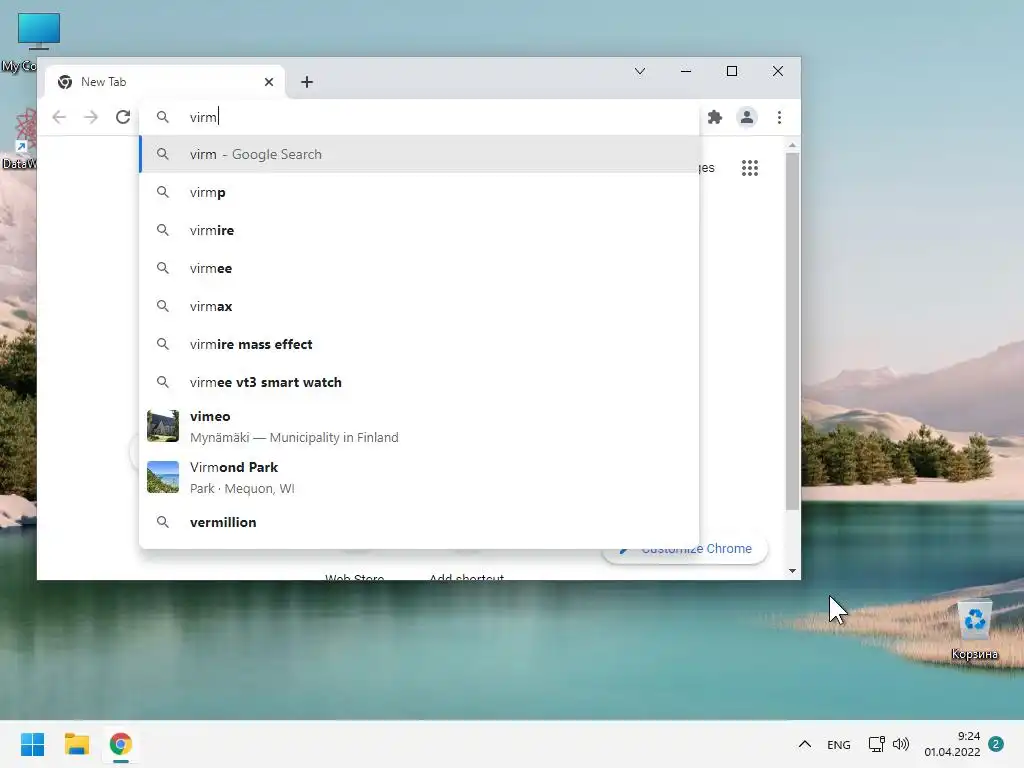Viewport: 1024px width, 768px height.
Task: Open the notification badge showing 2
Action: click(x=996, y=744)
